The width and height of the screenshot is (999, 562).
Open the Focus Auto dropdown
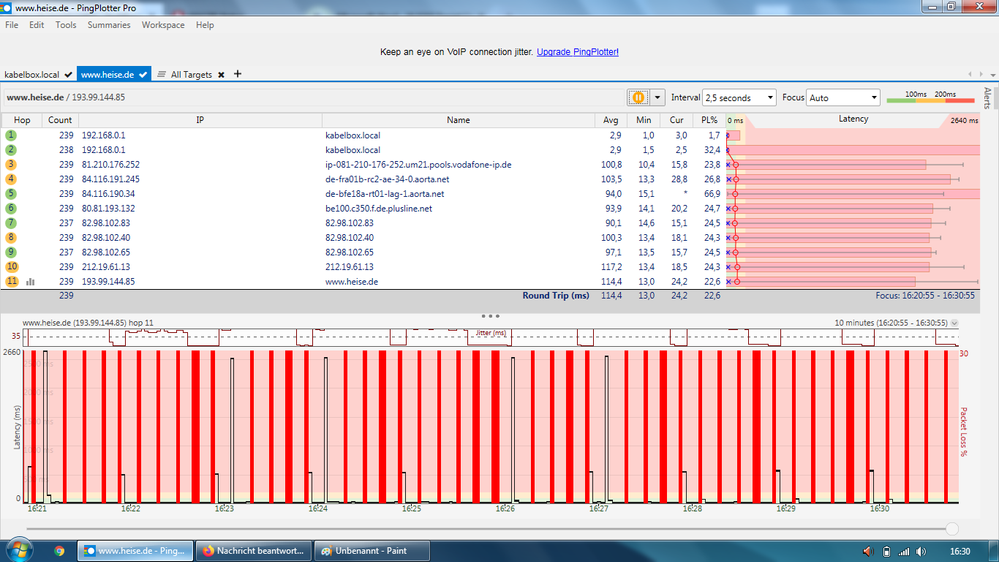pyautogui.click(x=843, y=97)
